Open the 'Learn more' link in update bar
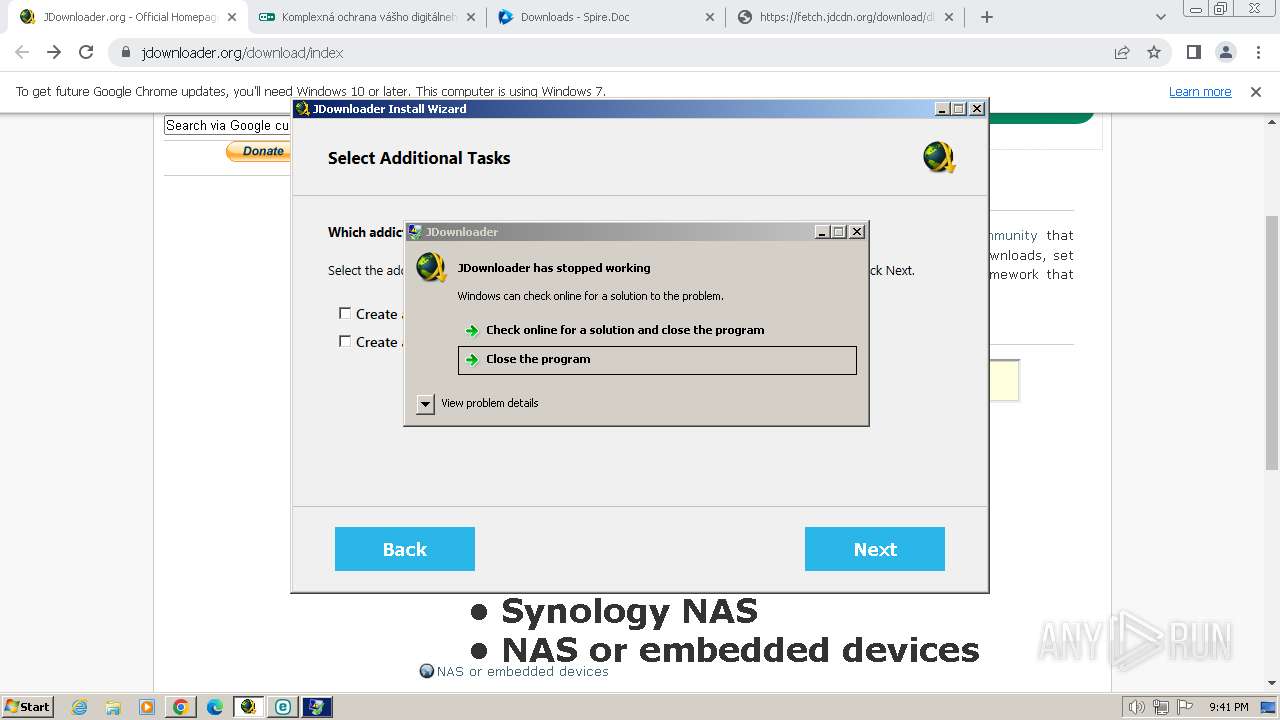The image size is (1280, 720). (x=1200, y=91)
